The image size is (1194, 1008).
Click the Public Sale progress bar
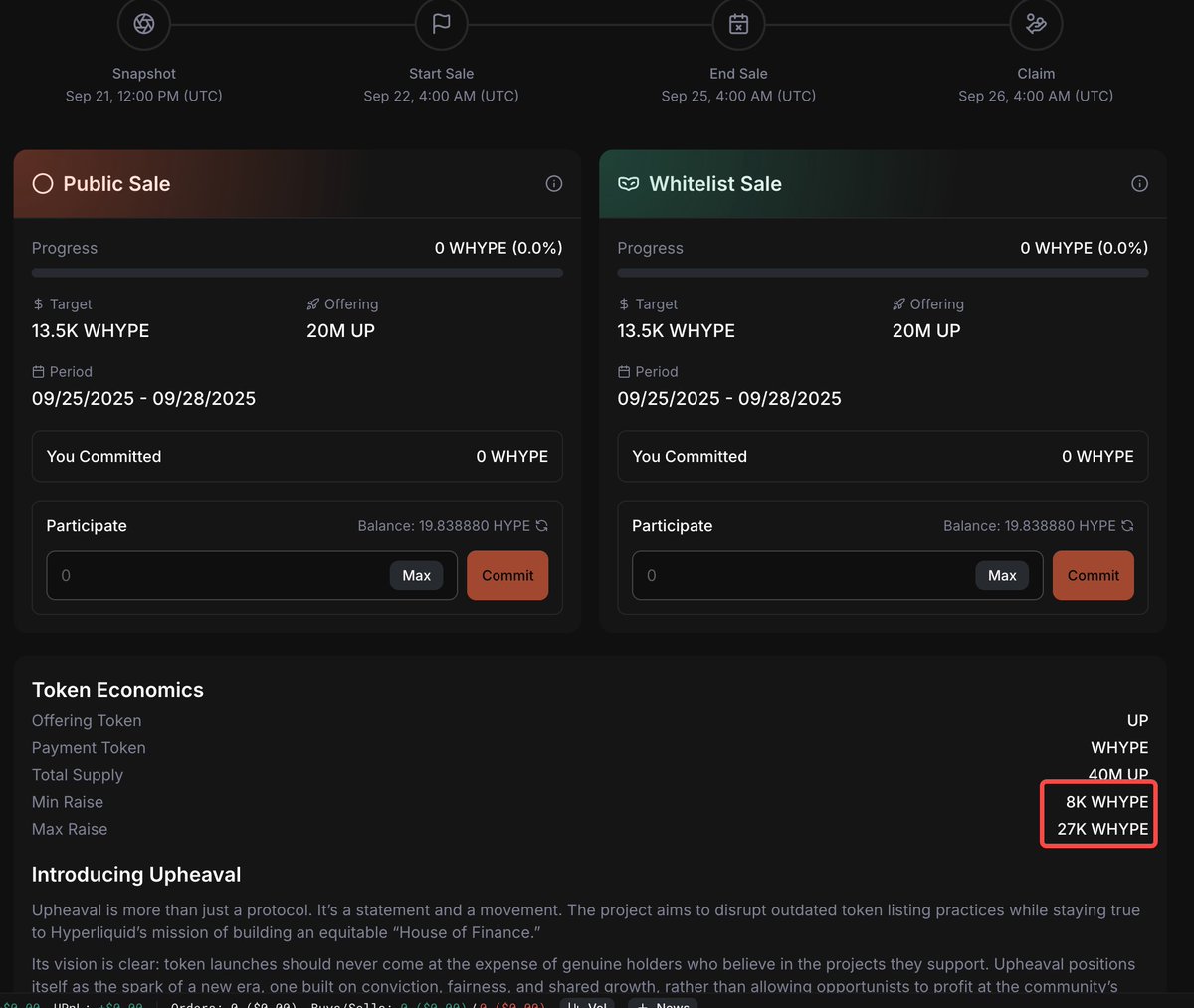point(297,273)
